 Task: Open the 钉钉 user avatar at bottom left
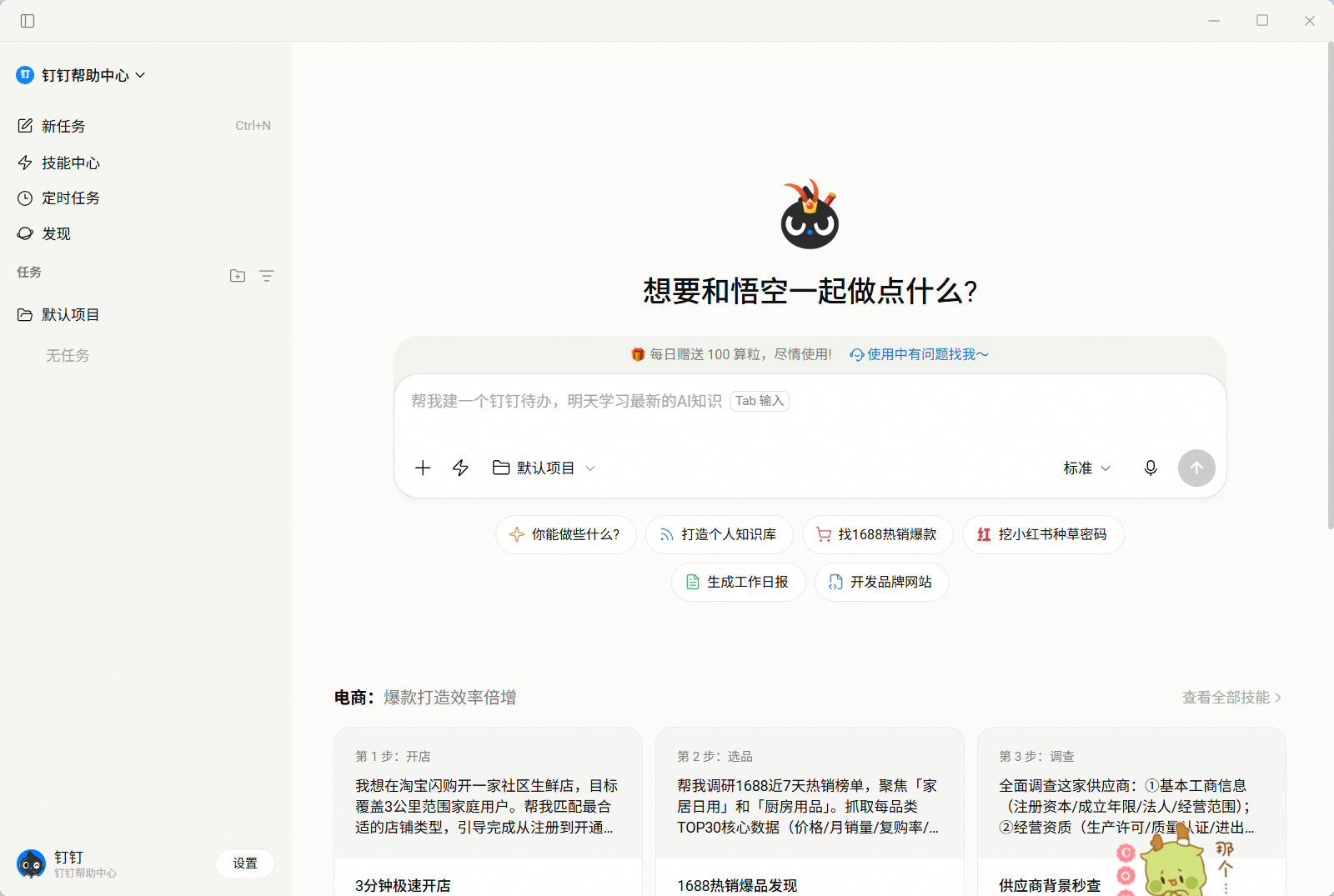pos(31,863)
